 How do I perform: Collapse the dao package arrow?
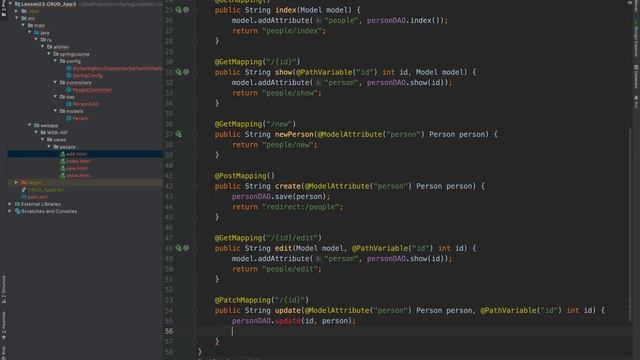(x=56, y=97)
